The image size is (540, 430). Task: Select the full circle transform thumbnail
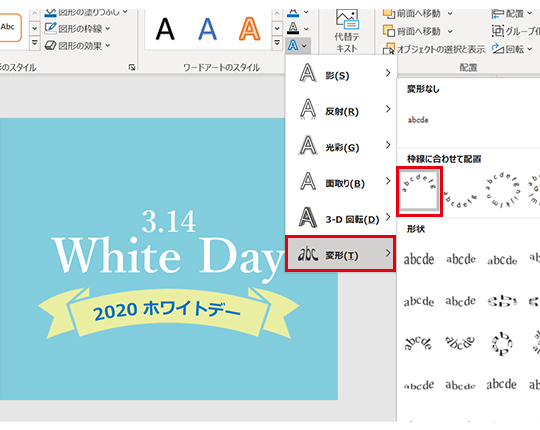point(502,191)
